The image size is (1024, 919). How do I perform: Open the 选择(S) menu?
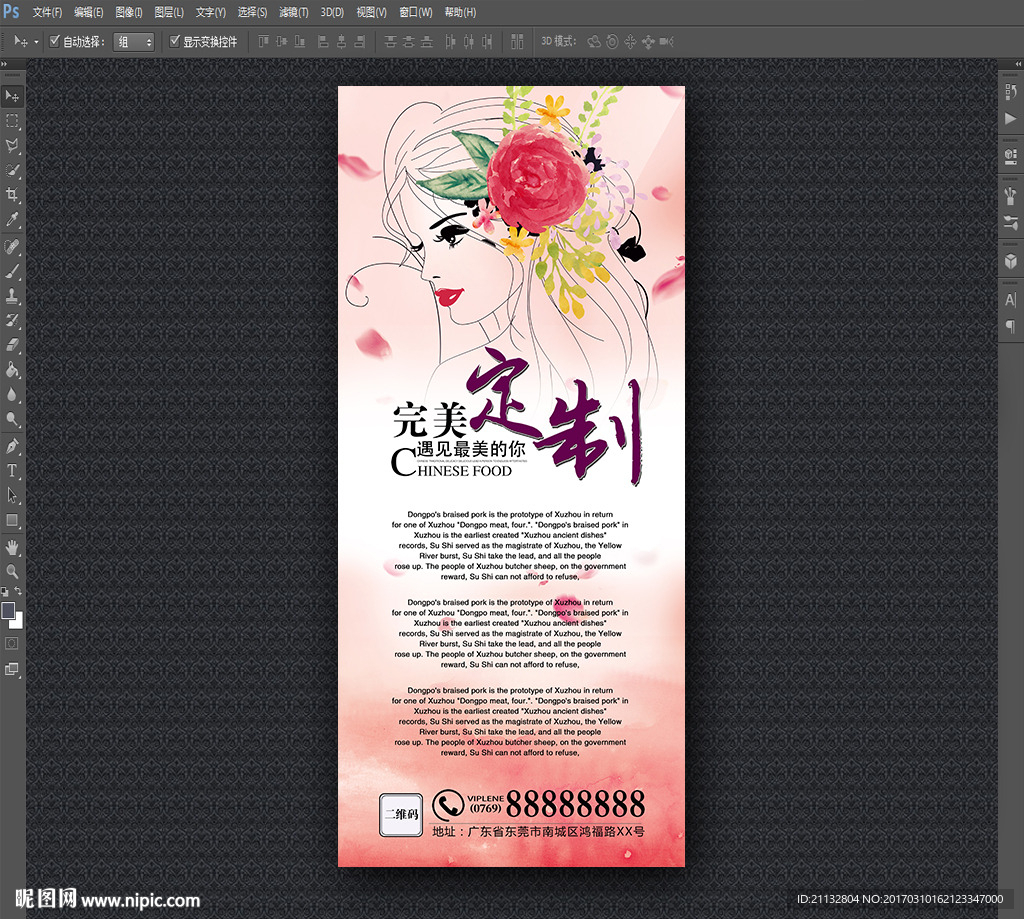(x=252, y=12)
